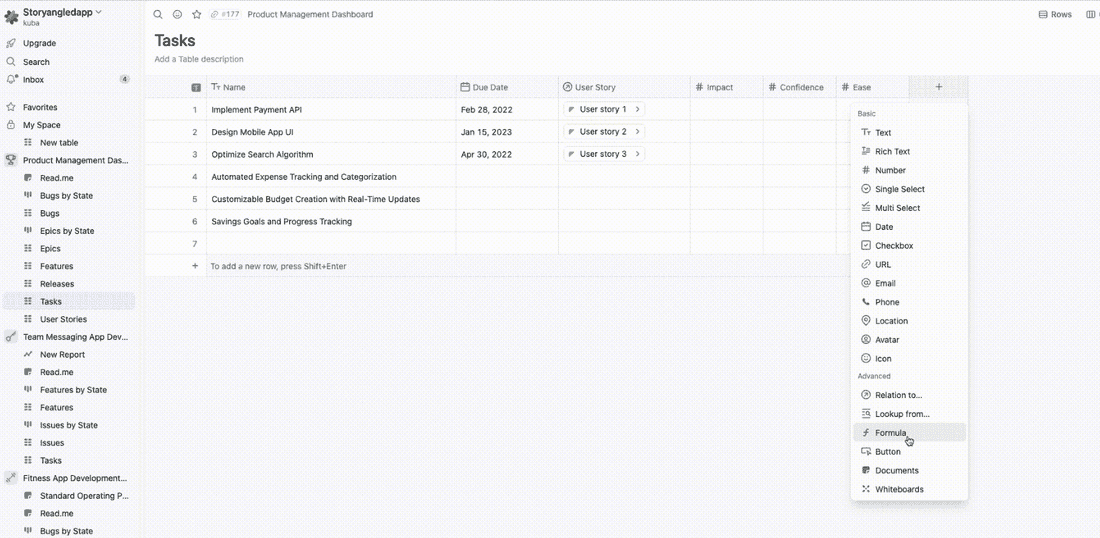
Task: Click the plus icon to add a new row
Action: 195,266
